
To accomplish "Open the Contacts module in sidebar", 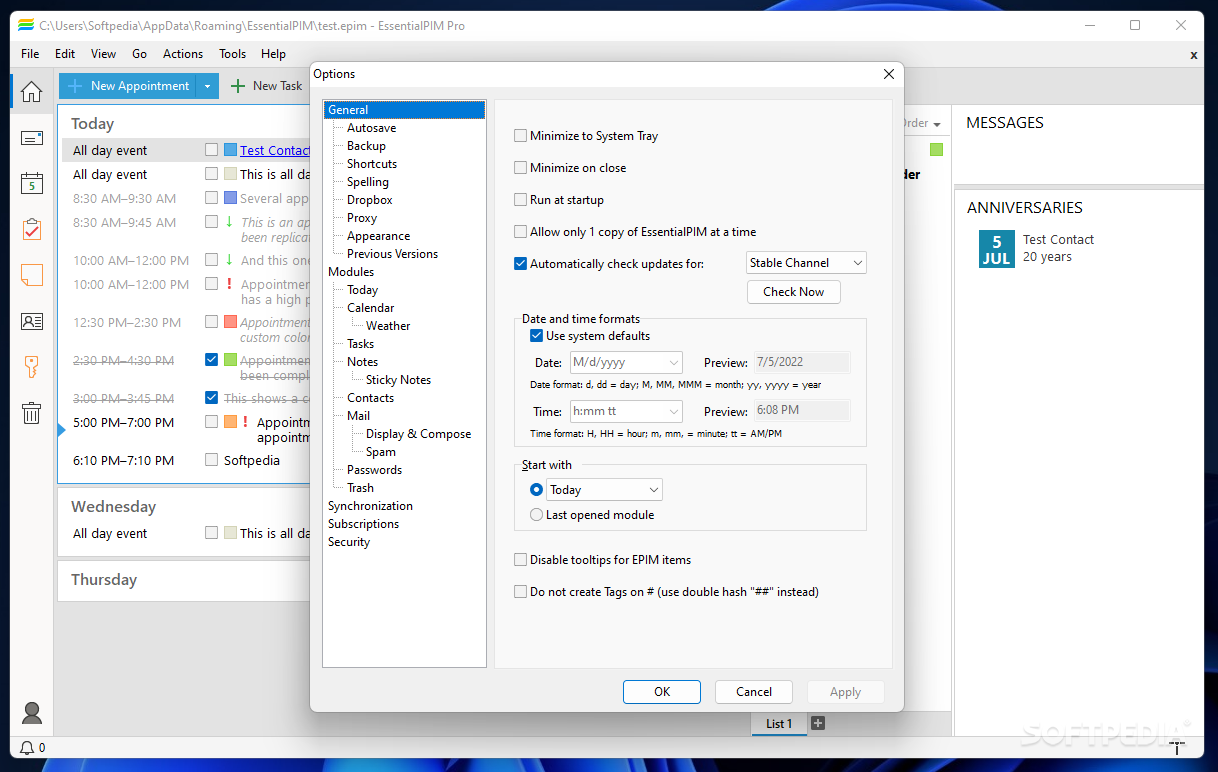I will [32, 321].
